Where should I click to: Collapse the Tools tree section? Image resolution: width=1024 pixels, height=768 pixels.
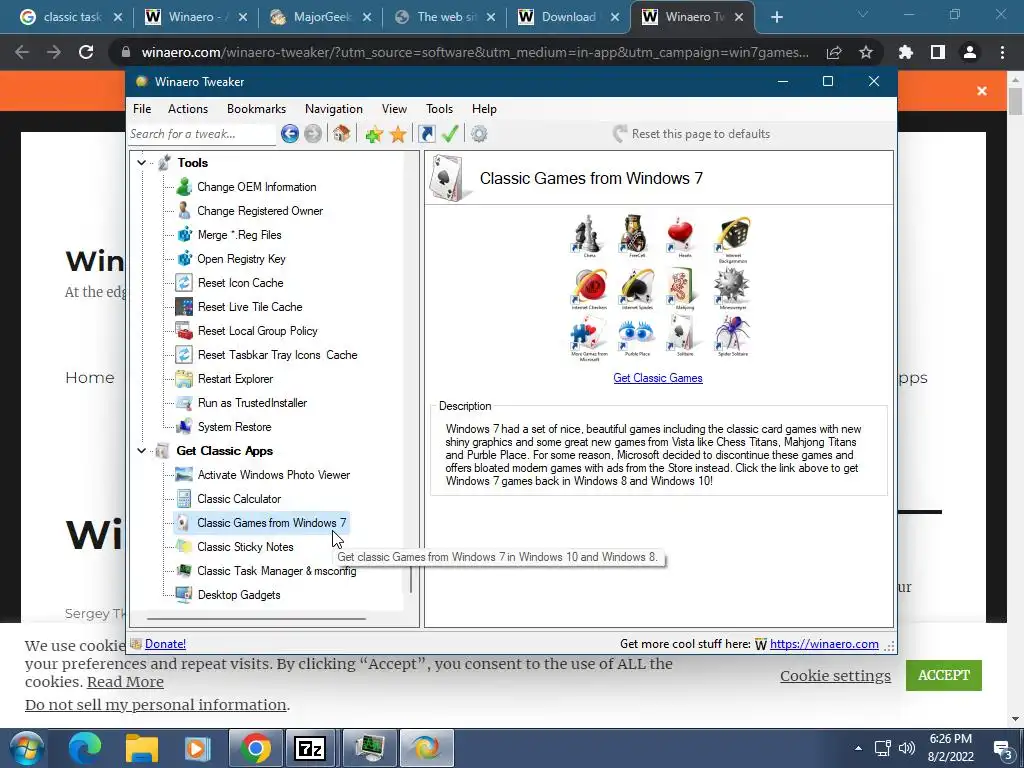(142, 163)
